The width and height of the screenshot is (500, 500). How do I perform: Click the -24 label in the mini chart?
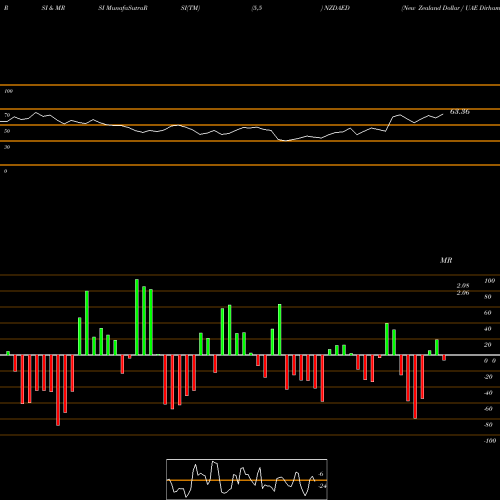coord(322,486)
